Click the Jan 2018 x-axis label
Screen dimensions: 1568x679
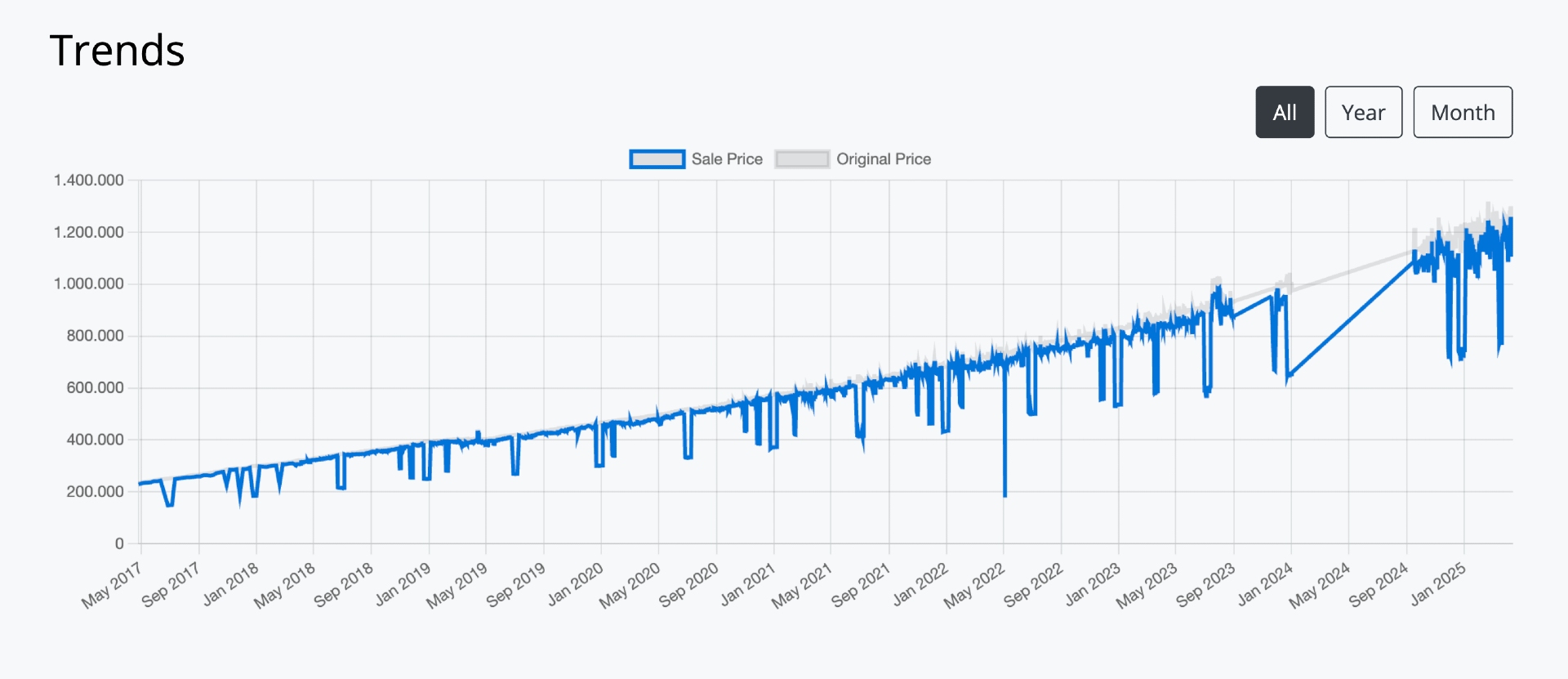230,583
